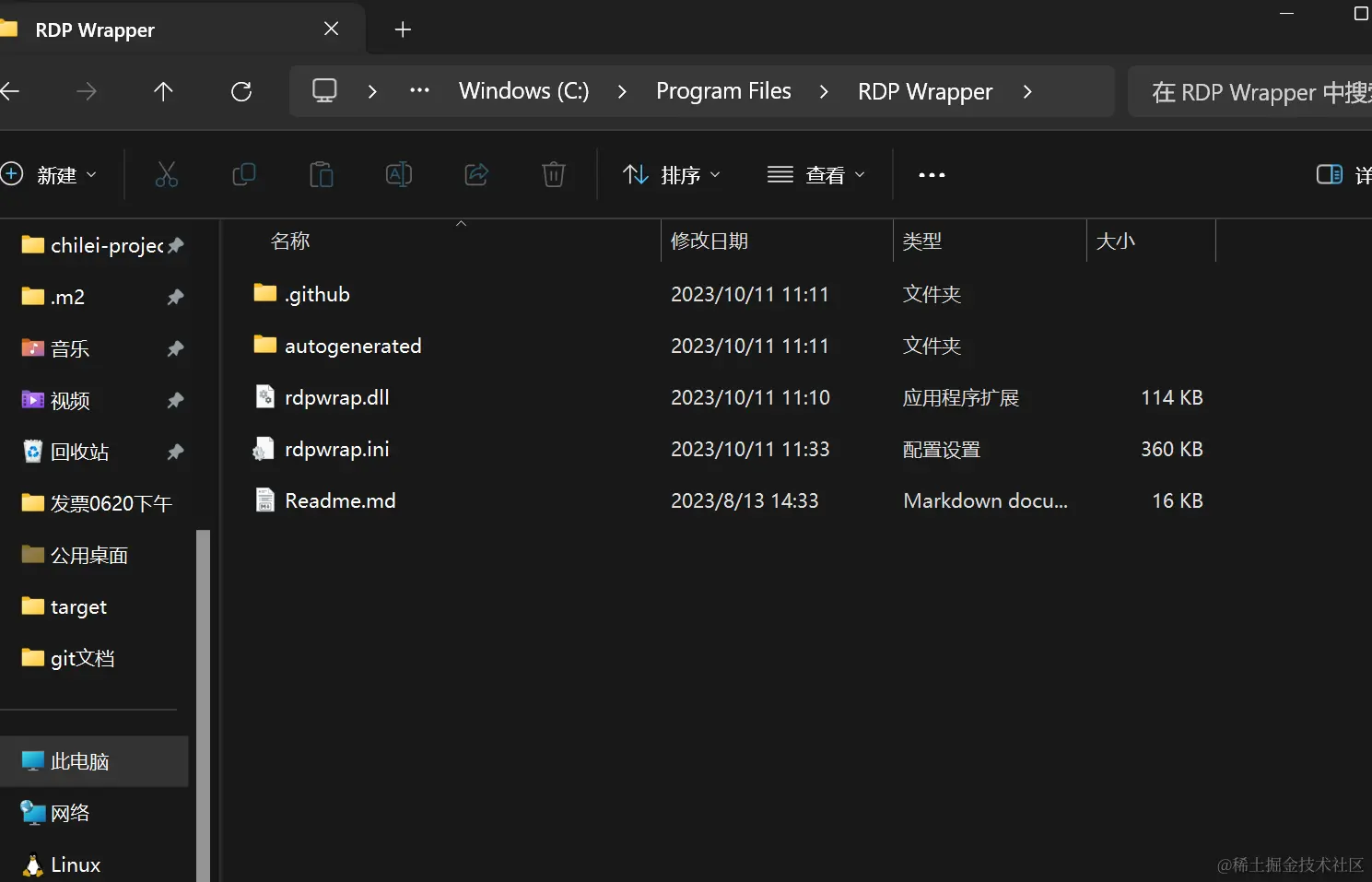Select 此电脑 (This PC) in sidebar
This screenshot has height=882, width=1372.
click(x=94, y=761)
